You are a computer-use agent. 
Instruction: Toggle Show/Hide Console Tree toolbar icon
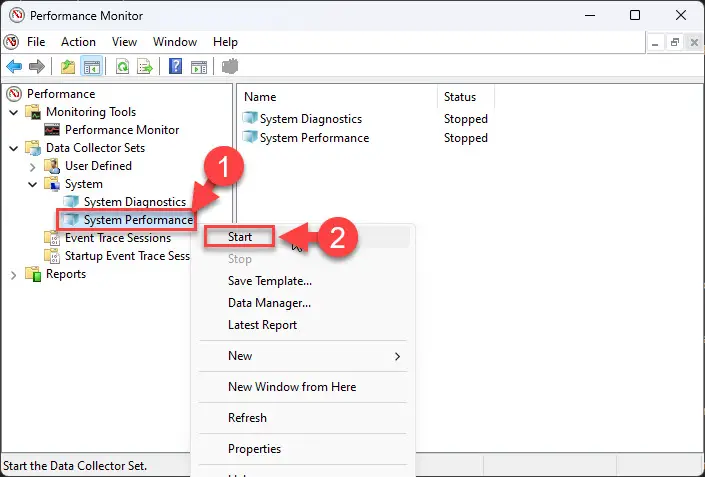92,67
